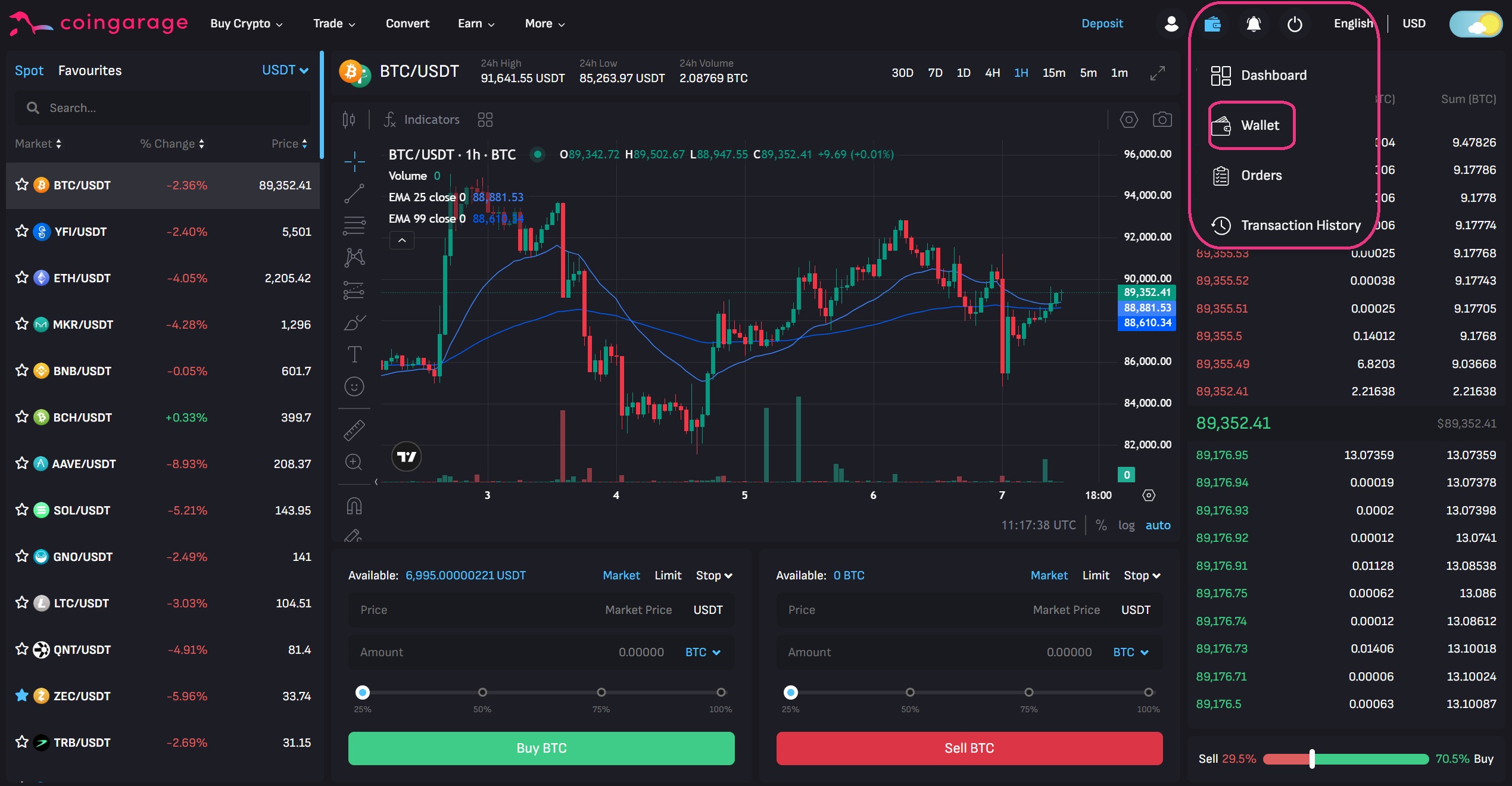Select the ruler measure tool

tap(354, 430)
